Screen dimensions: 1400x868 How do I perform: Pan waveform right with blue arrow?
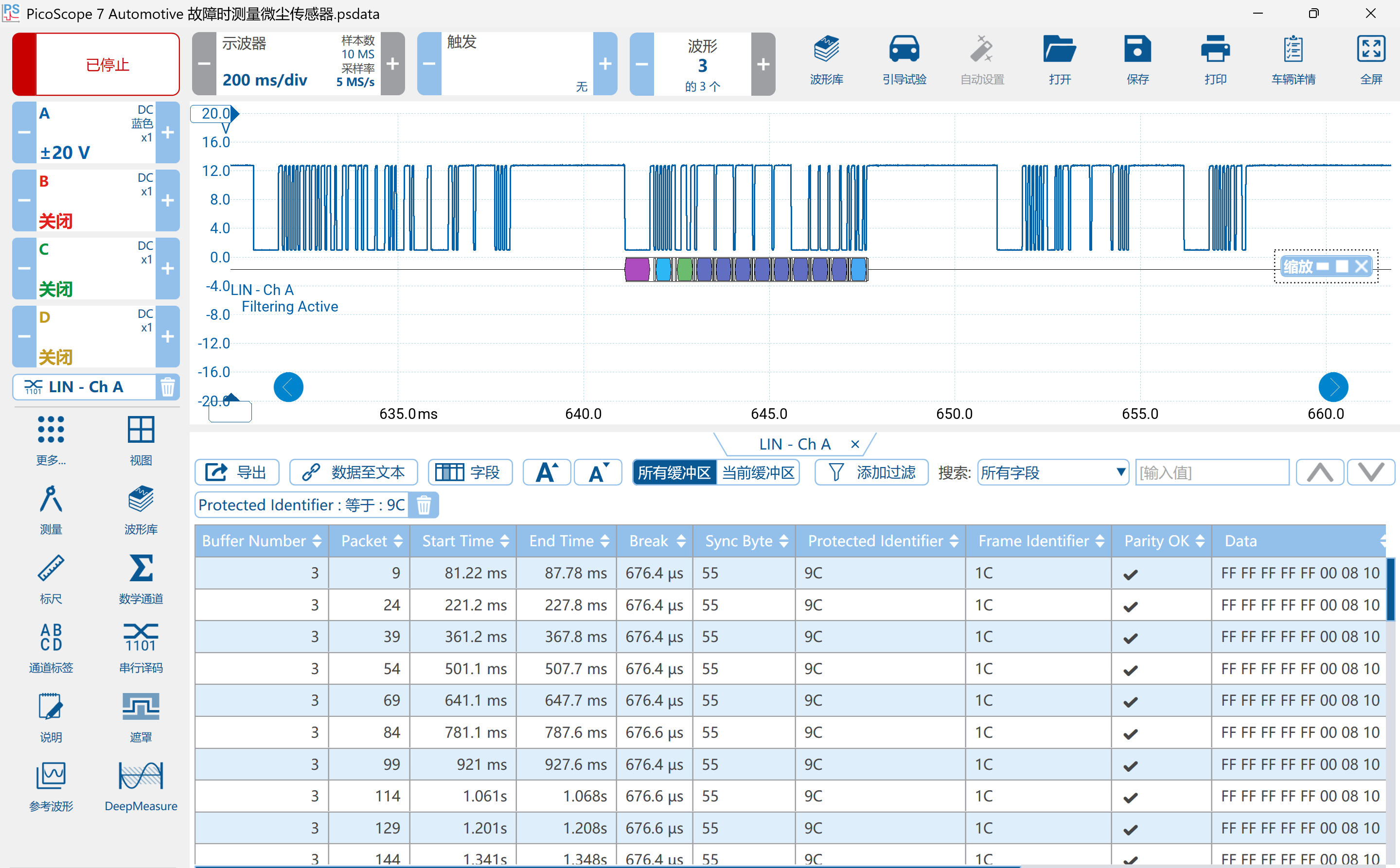[1333, 387]
